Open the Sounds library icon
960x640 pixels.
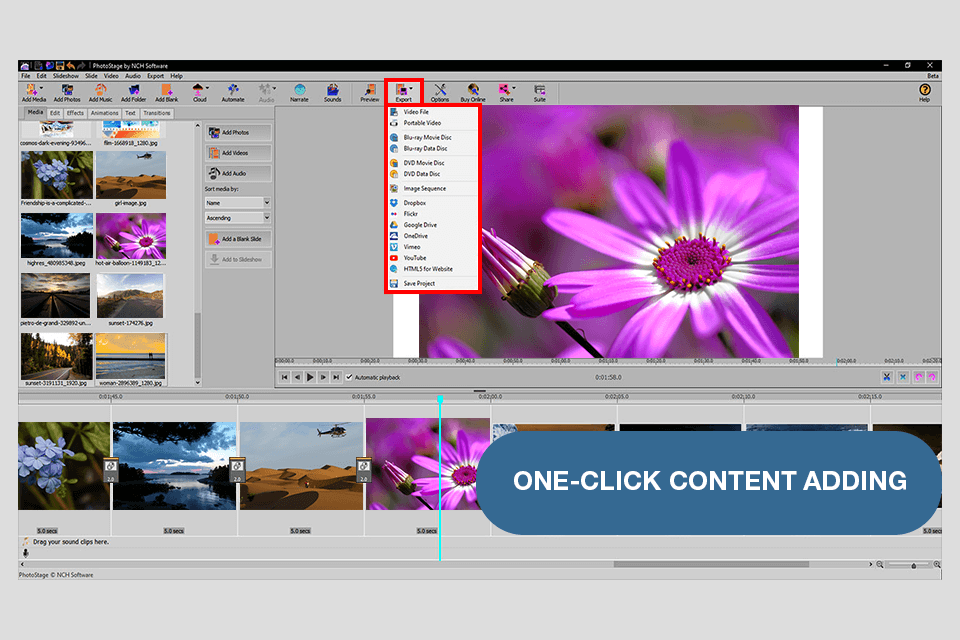click(x=332, y=92)
